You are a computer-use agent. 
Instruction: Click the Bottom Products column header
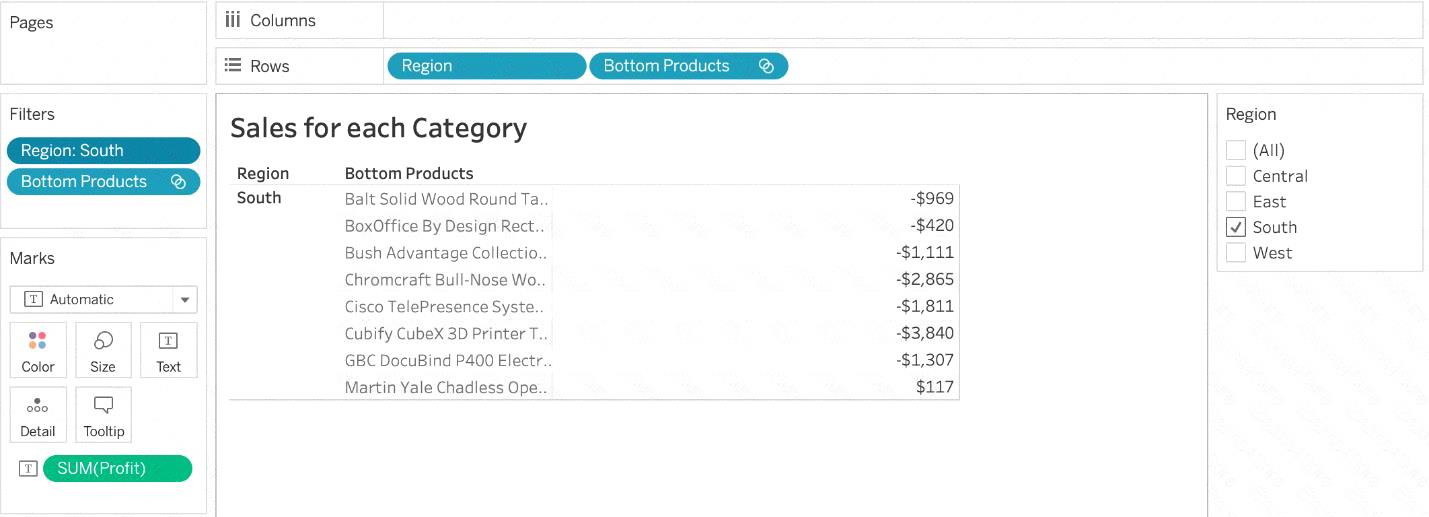409,173
